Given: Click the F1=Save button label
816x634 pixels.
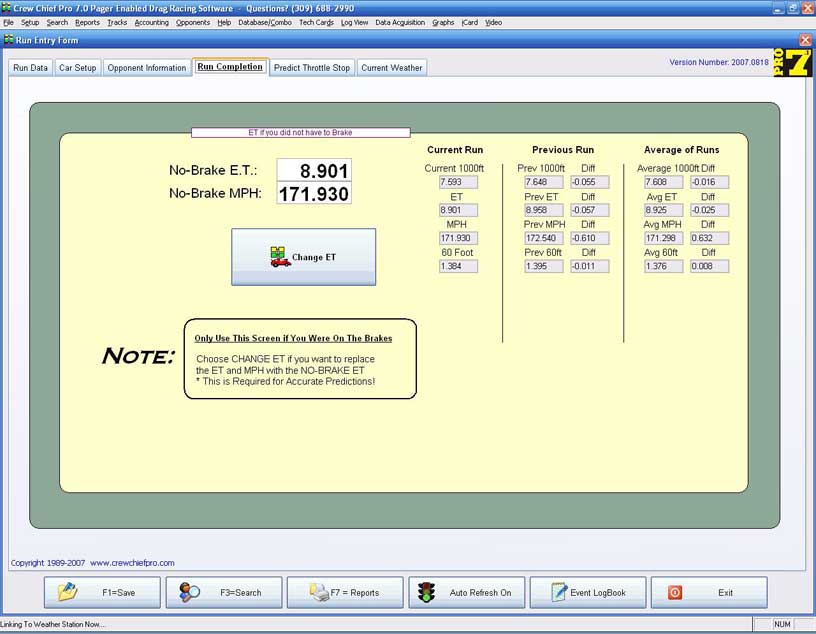Looking at the screenshot, I should click(119, 592).
